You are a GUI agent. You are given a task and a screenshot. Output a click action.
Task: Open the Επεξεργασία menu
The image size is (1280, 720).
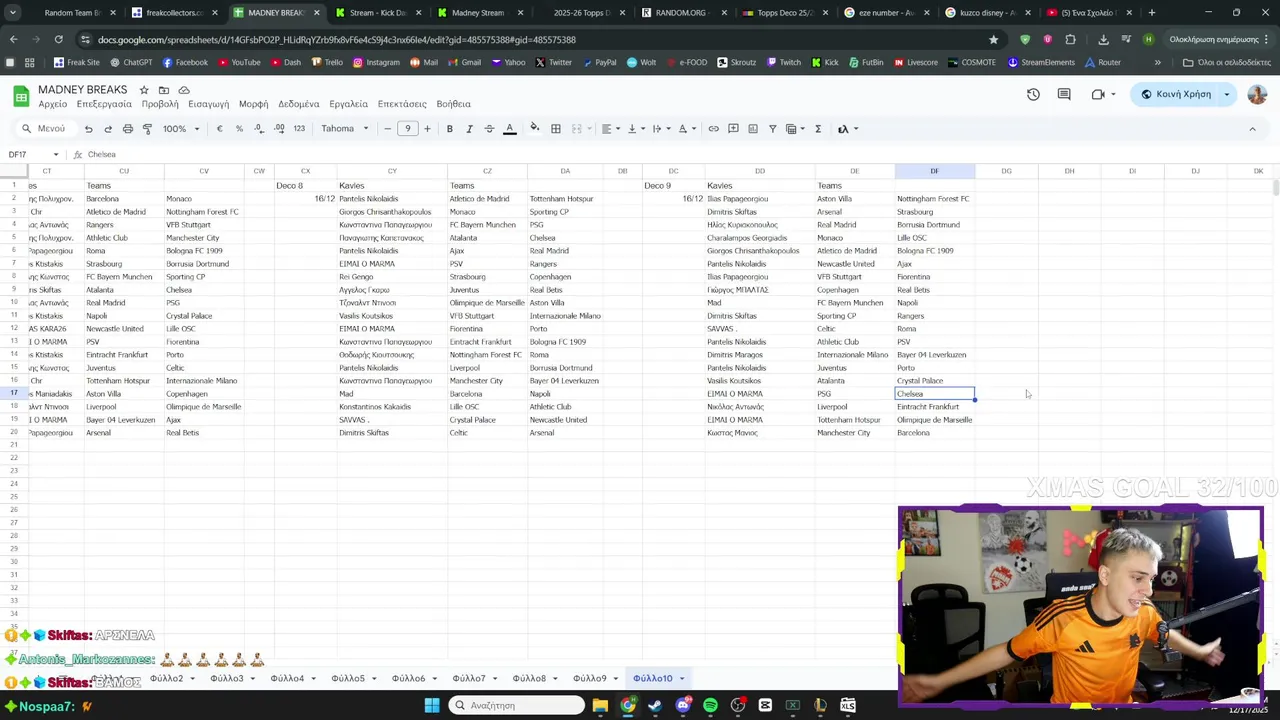[104, 104]
